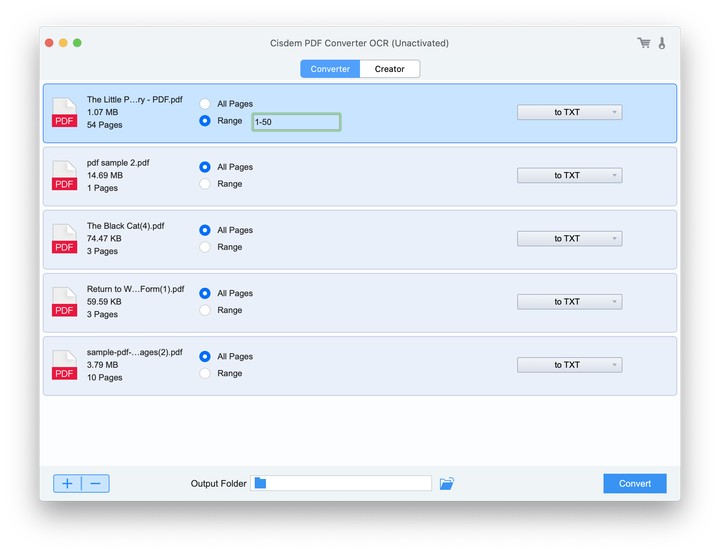
Task: Select Range for The Little P…ry file
Action: click(205, 121)
